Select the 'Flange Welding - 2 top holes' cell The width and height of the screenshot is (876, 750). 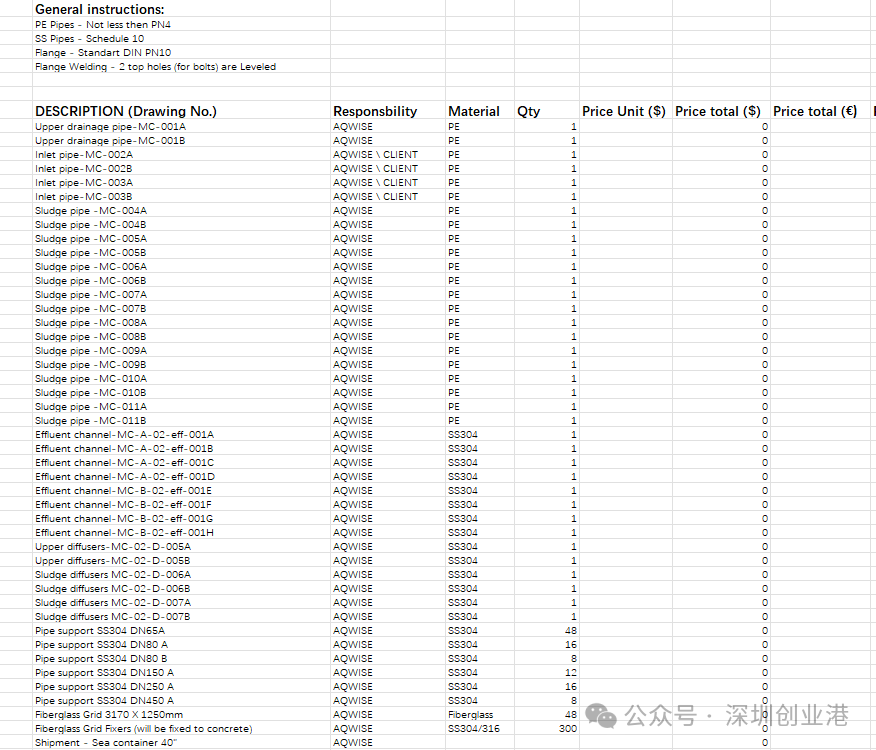tap(181, 66)
